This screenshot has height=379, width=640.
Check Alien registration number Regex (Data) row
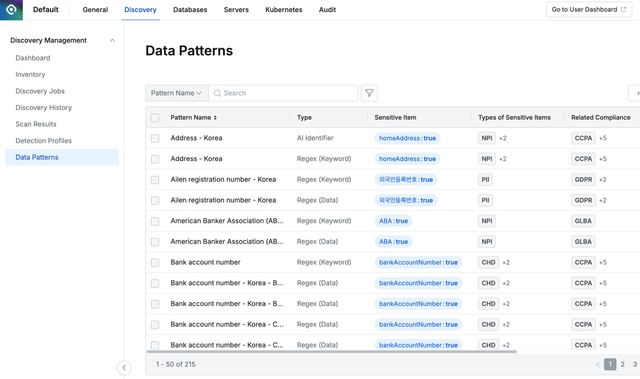pyautogui.click(x=155, y=201)
